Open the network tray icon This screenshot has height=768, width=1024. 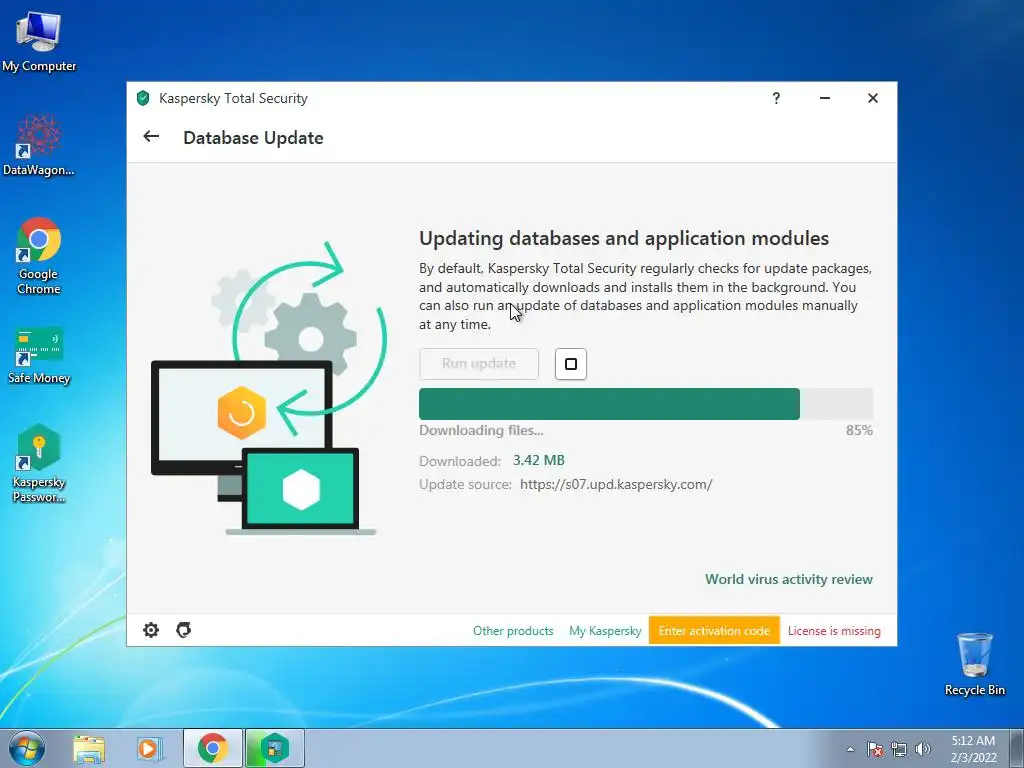coord(899,749)
